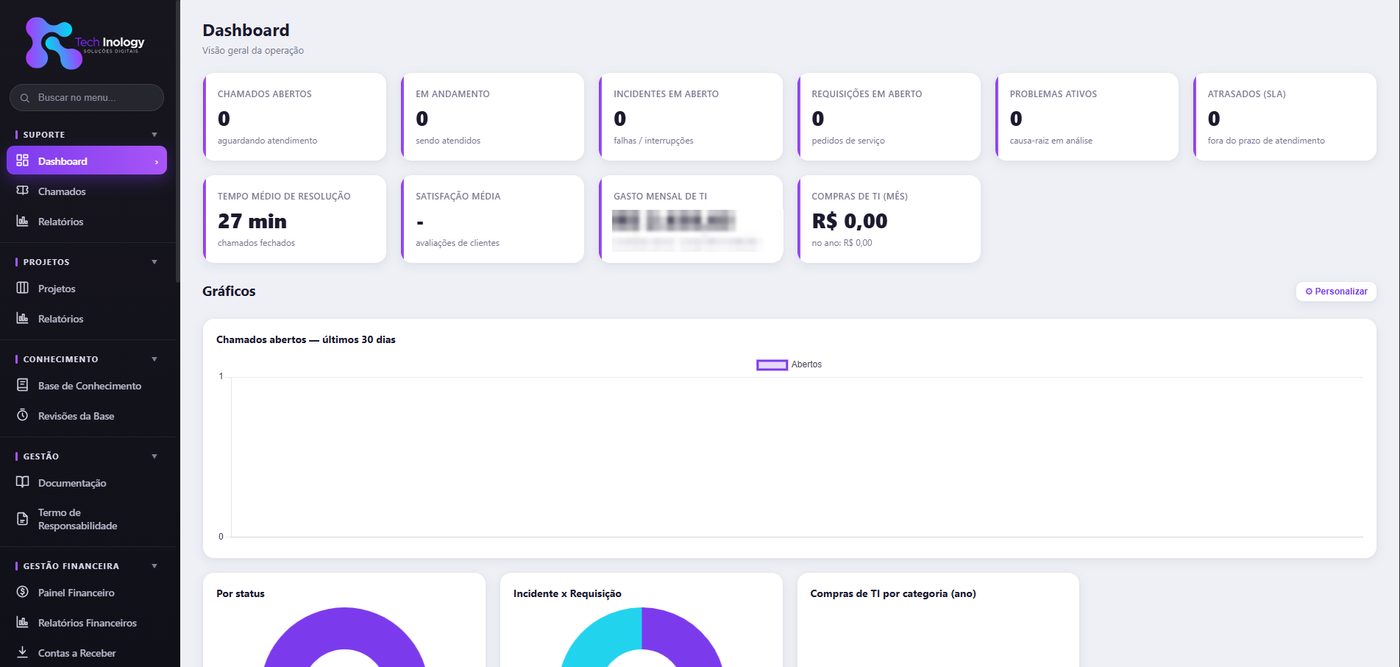Click the Contas a Receber download icon
Viewport: 1400px width, 667px height.
[23, 652]
